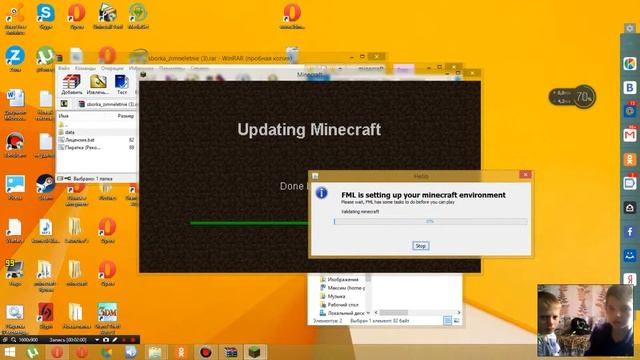
Task: Click the Odnoklassniki taskbar icon
Action: [x=181, y=352]
